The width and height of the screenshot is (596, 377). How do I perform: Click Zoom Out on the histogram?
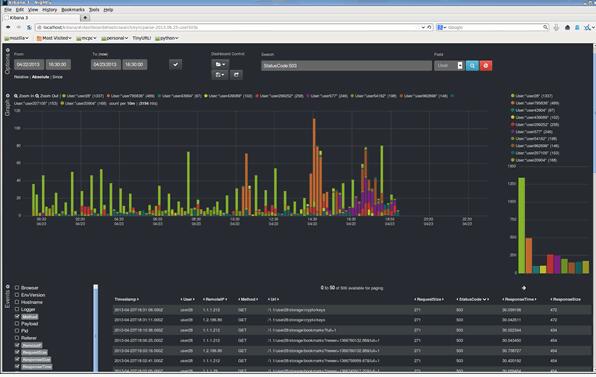pos(47,96)
